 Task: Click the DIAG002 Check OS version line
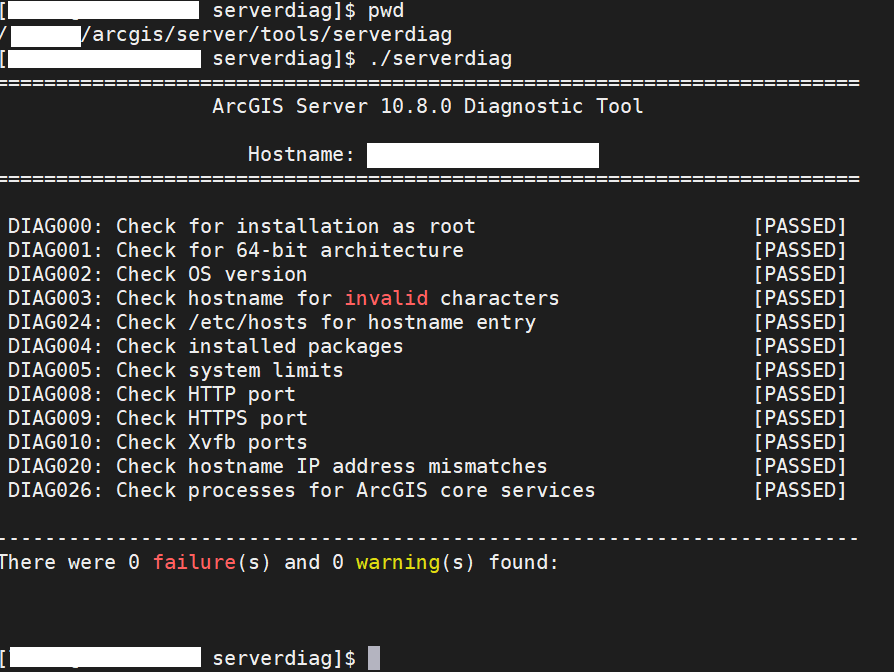pos(157,274)
